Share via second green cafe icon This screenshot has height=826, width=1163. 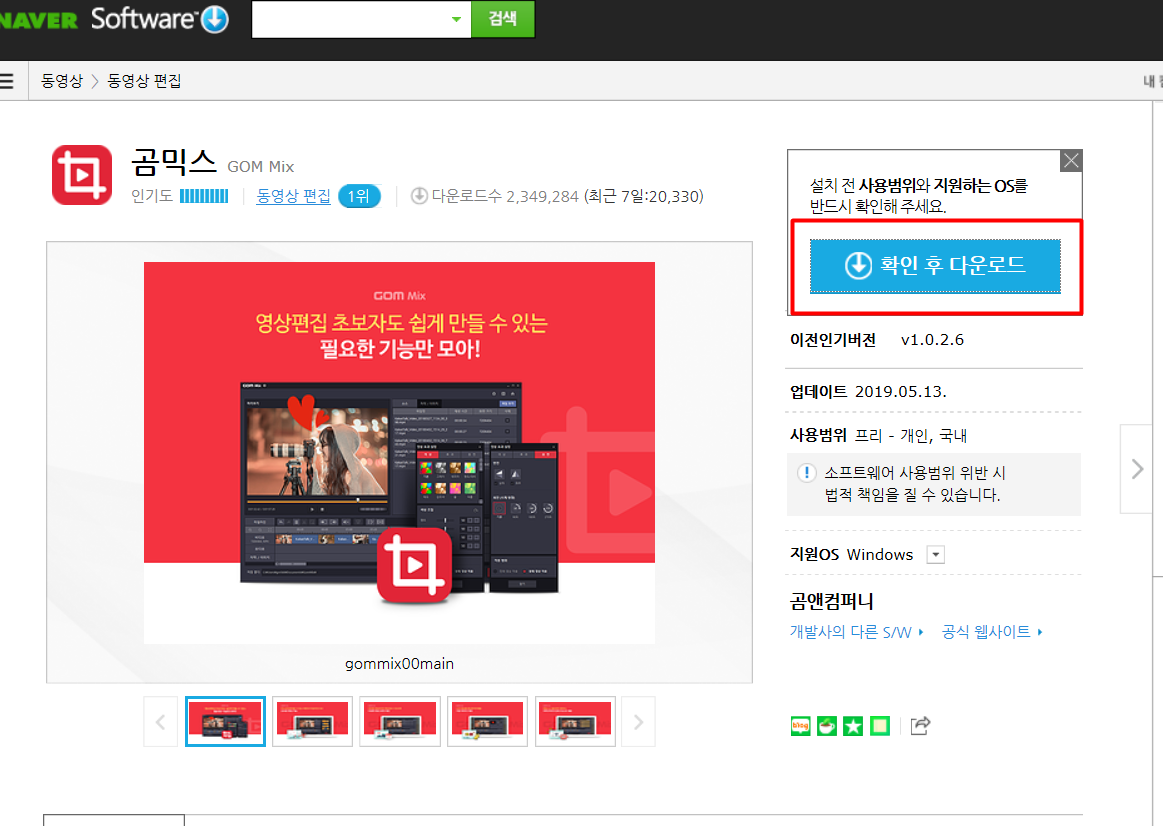tap(826, 726)
